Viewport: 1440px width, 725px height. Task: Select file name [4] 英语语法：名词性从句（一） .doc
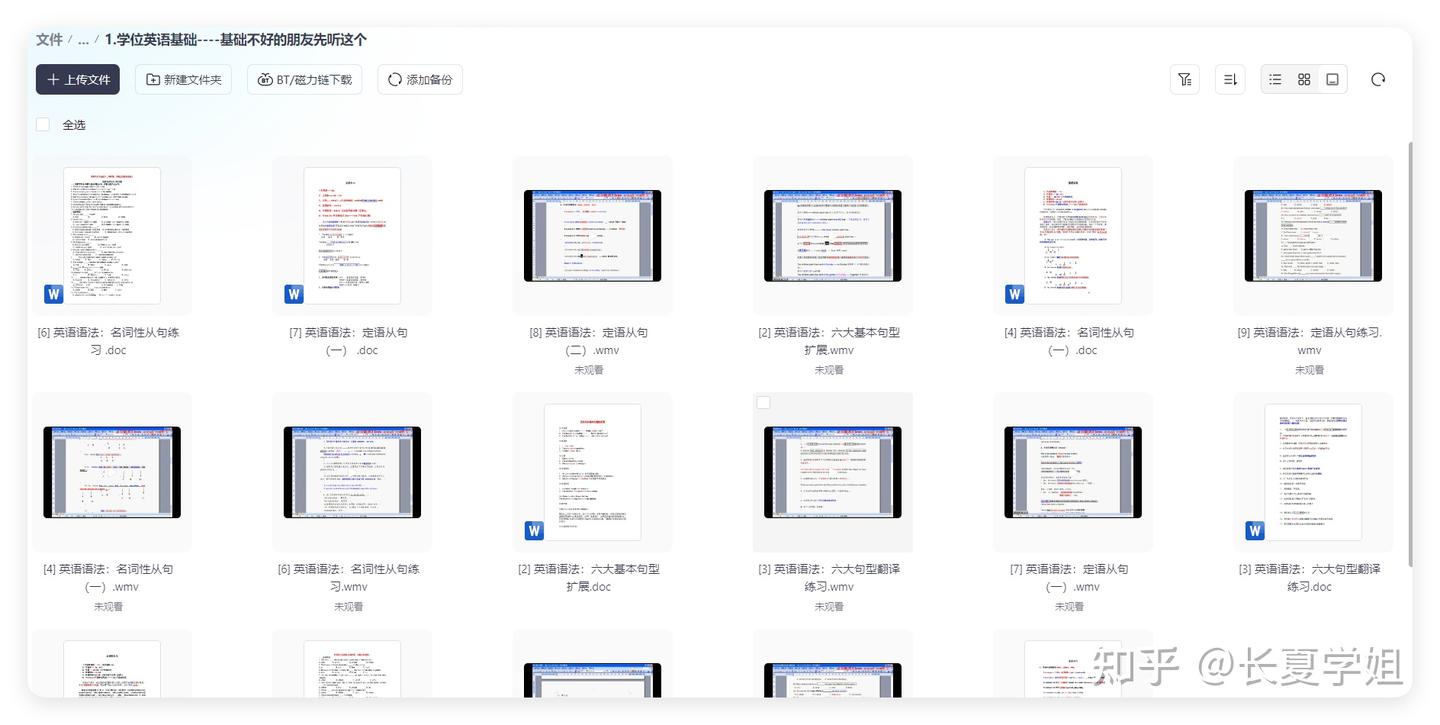point(1069,341)
